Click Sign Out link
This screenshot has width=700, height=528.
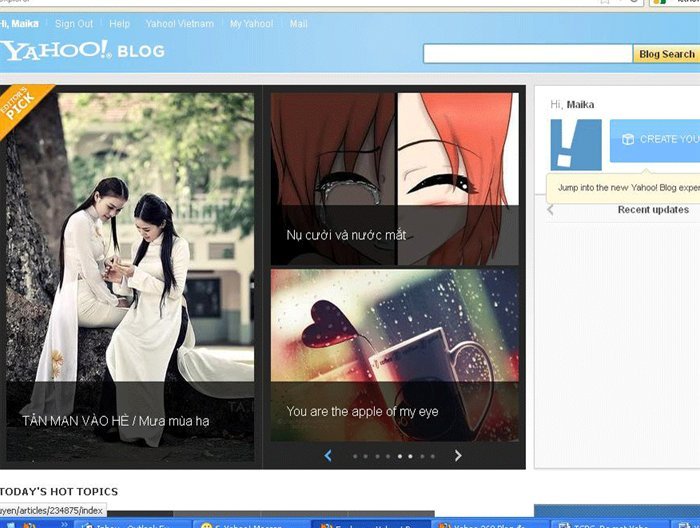[74, 24]
